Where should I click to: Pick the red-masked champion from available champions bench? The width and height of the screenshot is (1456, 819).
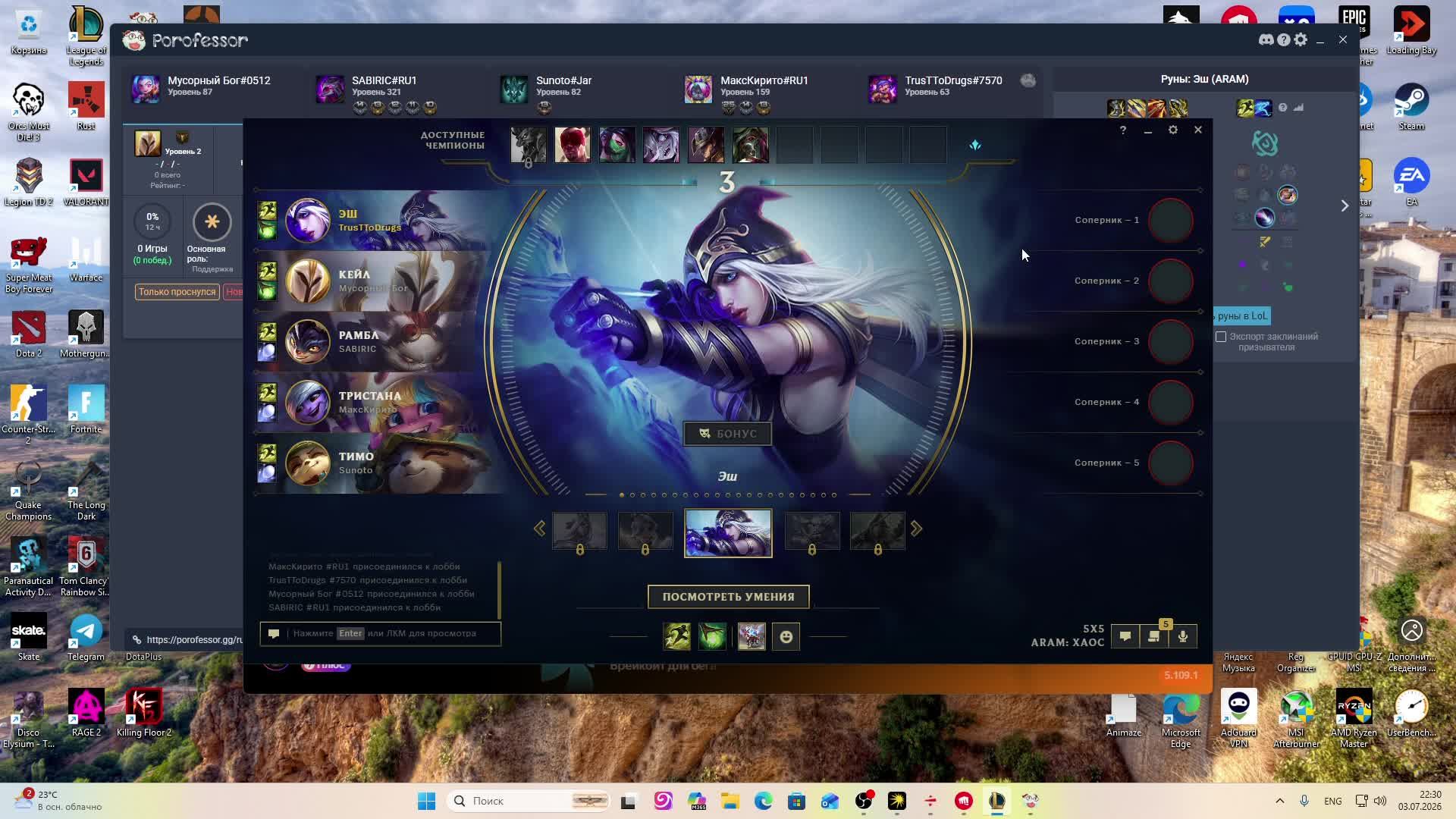[573, 145]
